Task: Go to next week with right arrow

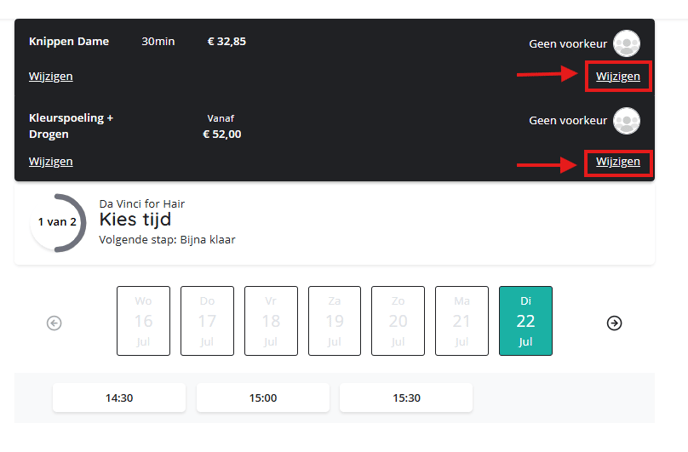Action: 615,322
